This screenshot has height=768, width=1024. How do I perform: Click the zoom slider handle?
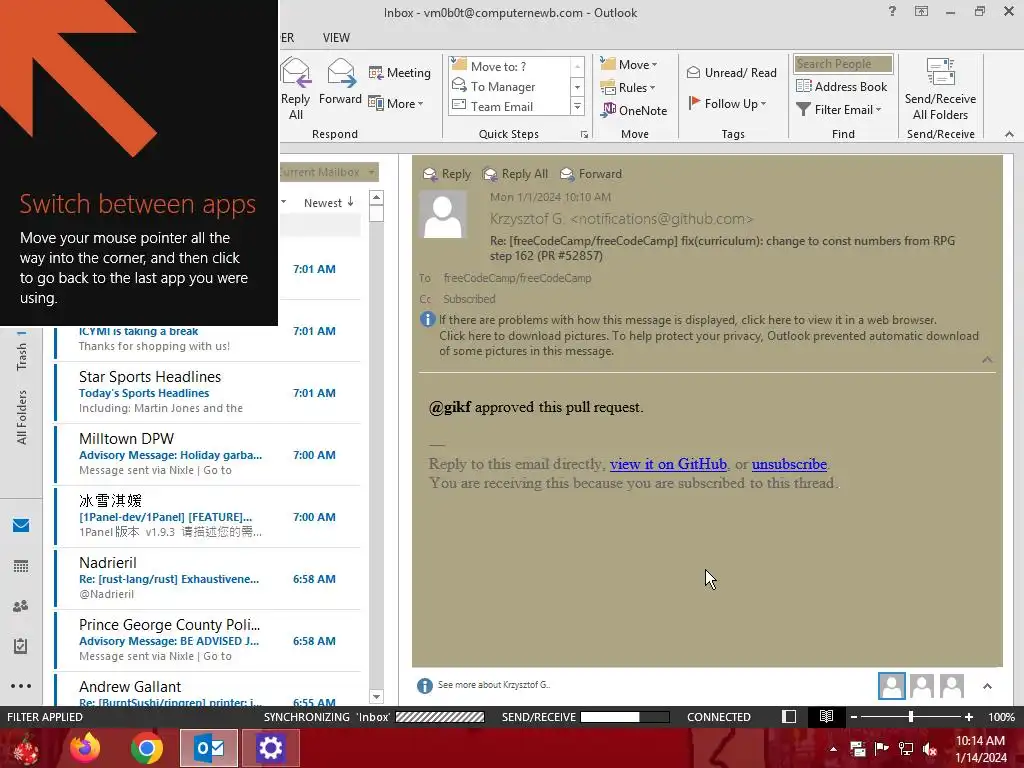(x=910, y=717)
